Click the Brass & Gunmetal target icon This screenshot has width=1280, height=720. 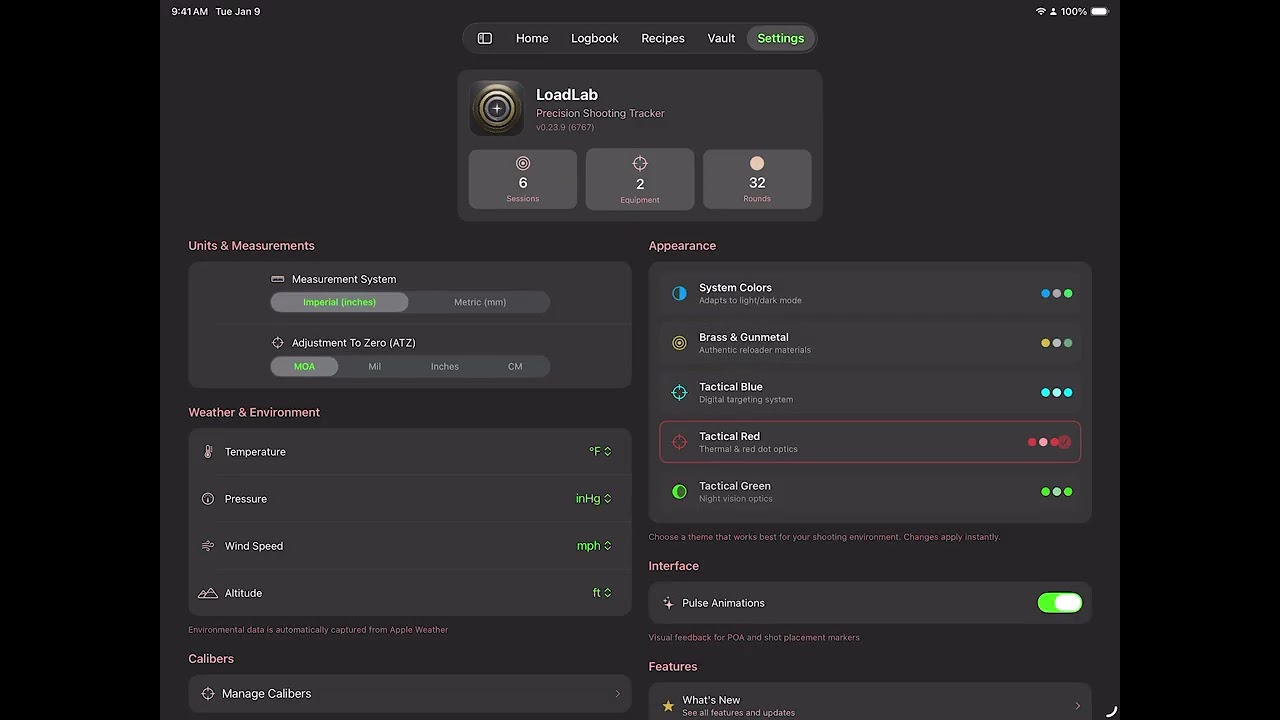point(680,343)
